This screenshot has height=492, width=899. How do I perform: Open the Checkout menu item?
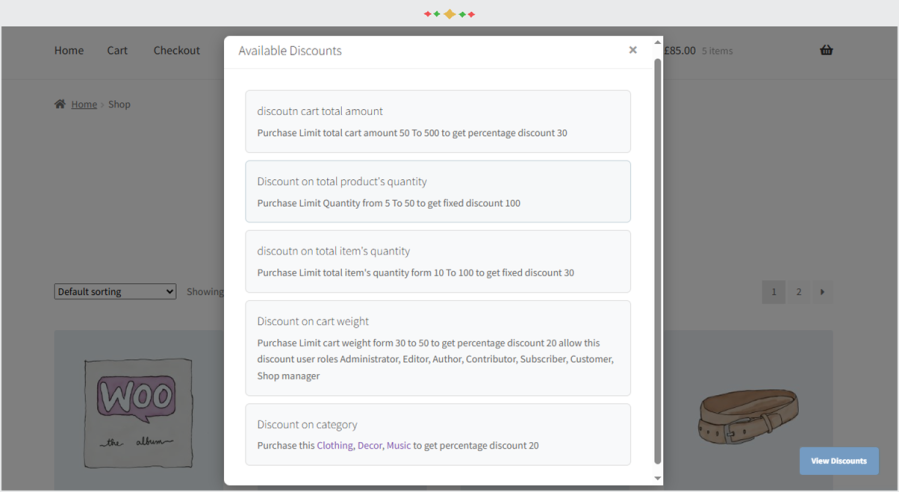[x=177, y=50]
